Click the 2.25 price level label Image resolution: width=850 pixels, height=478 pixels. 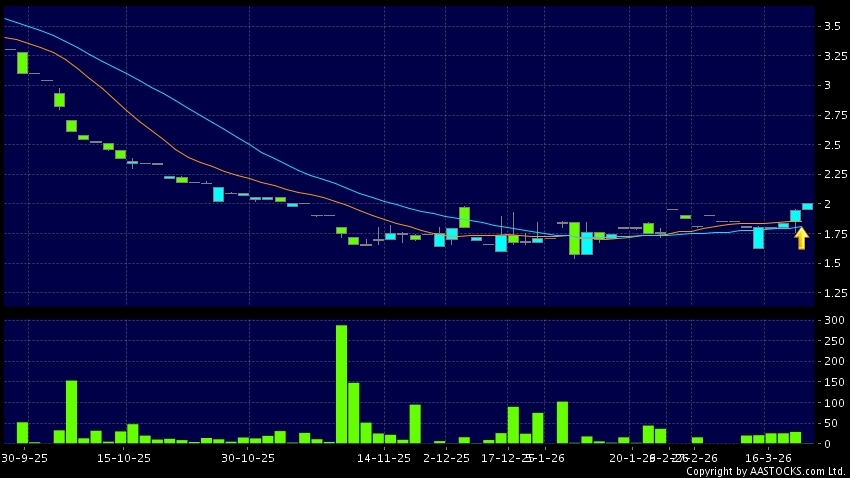[829, 175]
